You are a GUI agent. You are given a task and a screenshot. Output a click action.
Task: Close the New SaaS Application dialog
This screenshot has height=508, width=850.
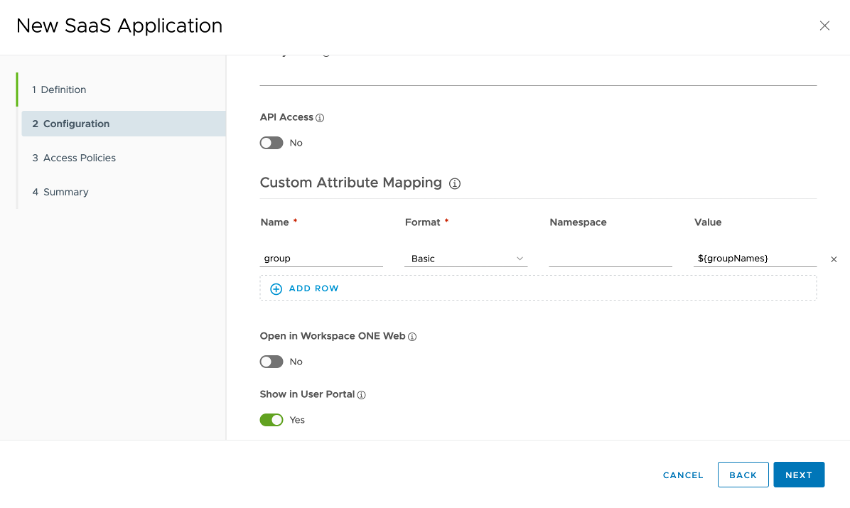(824, 26)
